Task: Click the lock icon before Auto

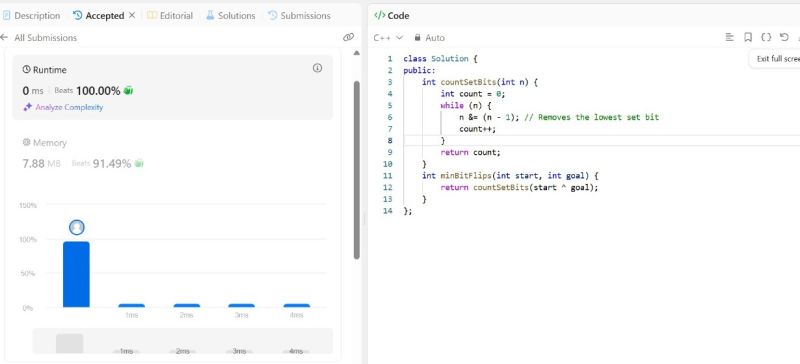Action: [417, 37]
